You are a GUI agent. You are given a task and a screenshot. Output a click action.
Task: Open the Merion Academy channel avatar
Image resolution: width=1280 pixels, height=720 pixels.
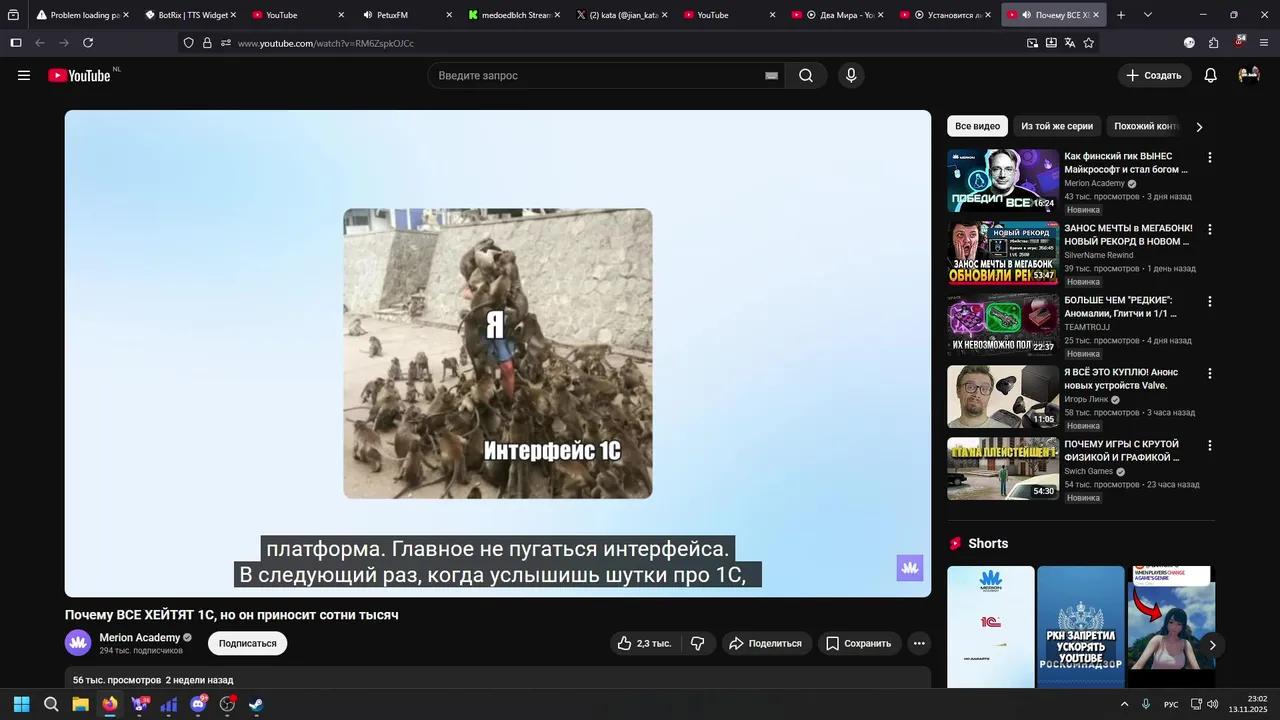[x=78, y=643]
